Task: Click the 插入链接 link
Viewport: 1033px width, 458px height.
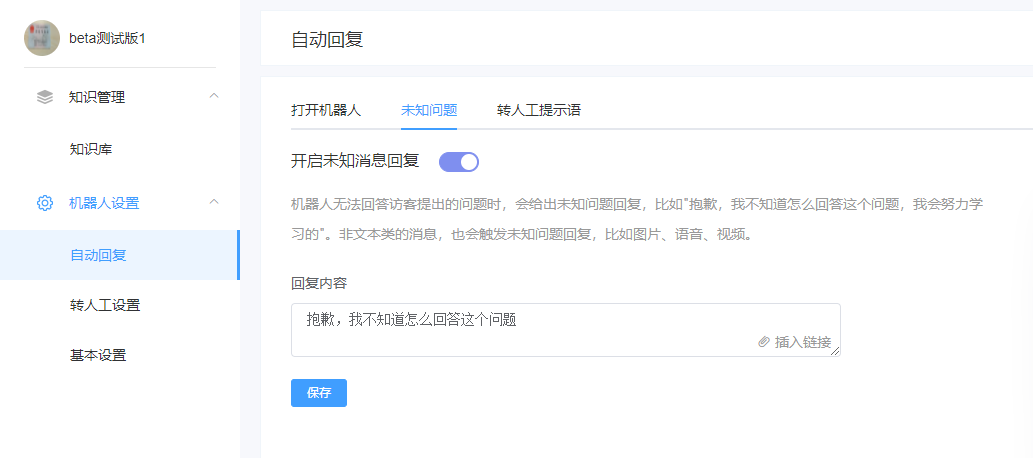Action: (802, 342)
